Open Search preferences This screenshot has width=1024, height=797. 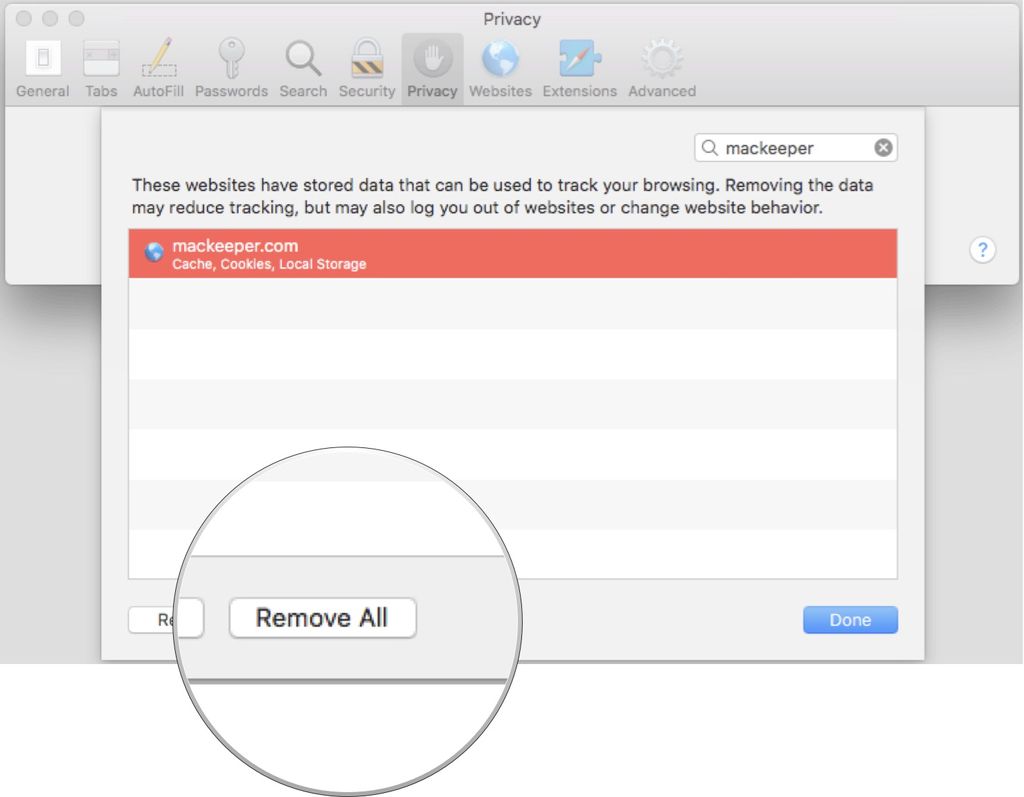(x=303, y=60)
